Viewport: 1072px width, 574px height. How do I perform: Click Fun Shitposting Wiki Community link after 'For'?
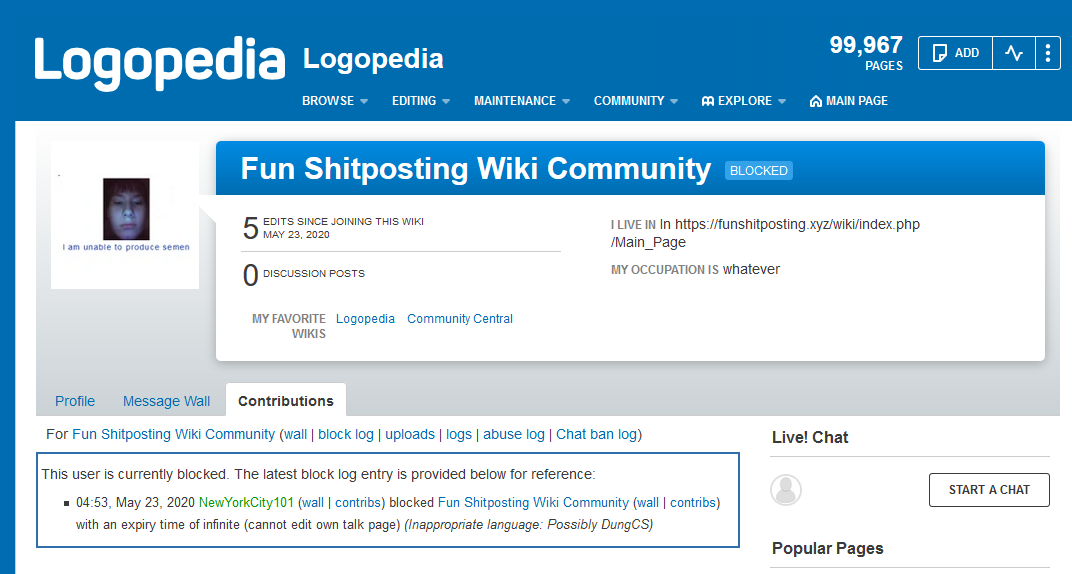pyautogui.click(x=174, y=434)
